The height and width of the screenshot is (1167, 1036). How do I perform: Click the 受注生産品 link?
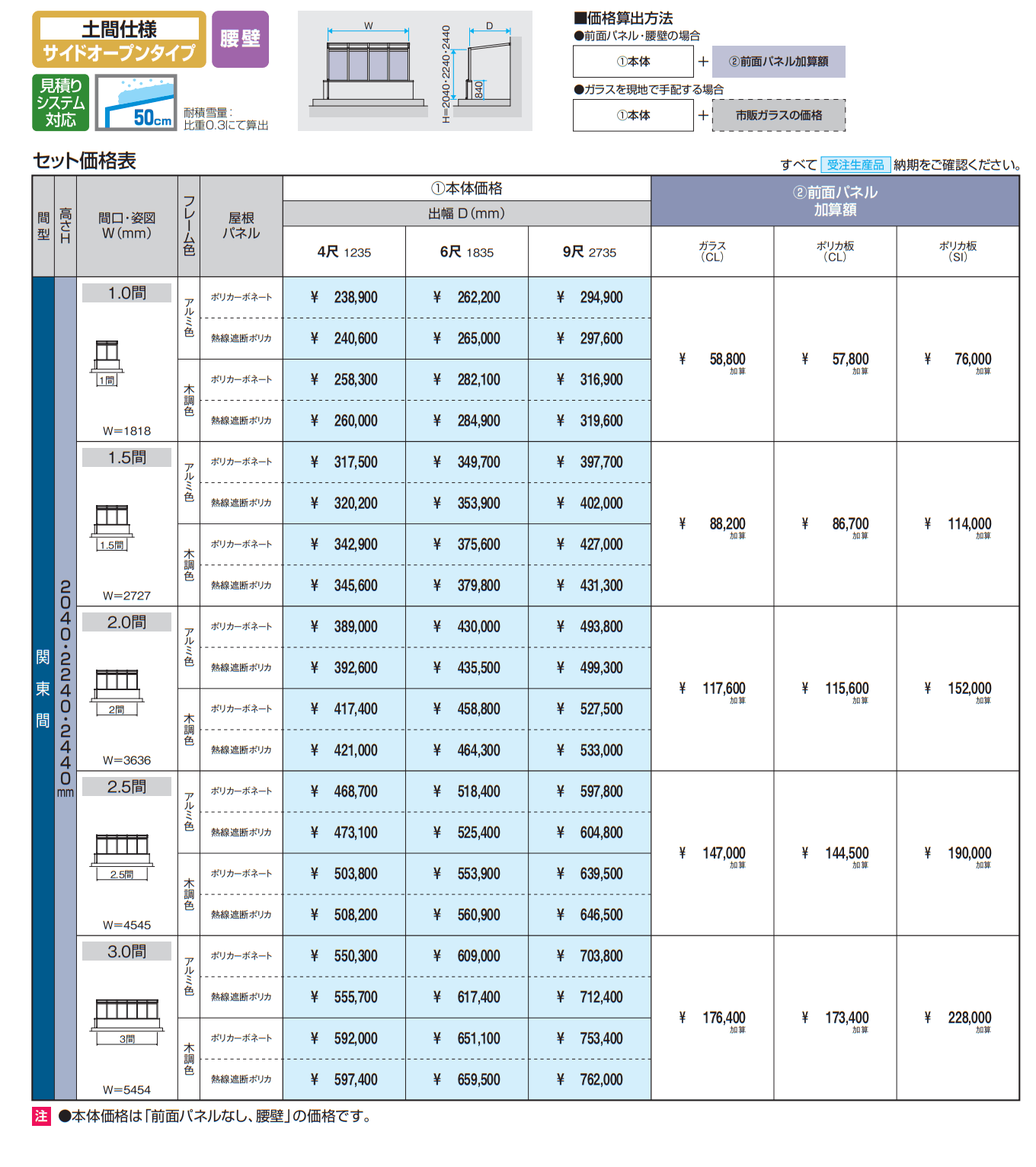(855, 164)
